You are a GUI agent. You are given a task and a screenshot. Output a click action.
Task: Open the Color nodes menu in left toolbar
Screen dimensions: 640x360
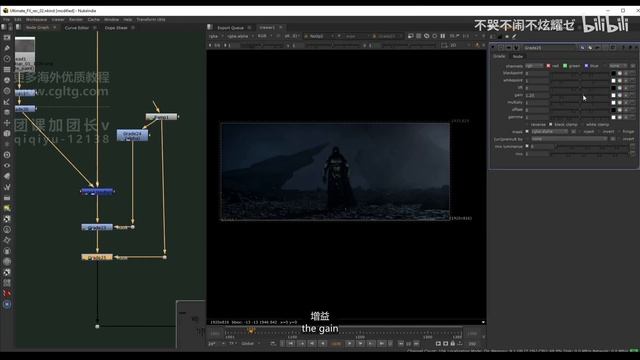7,80
